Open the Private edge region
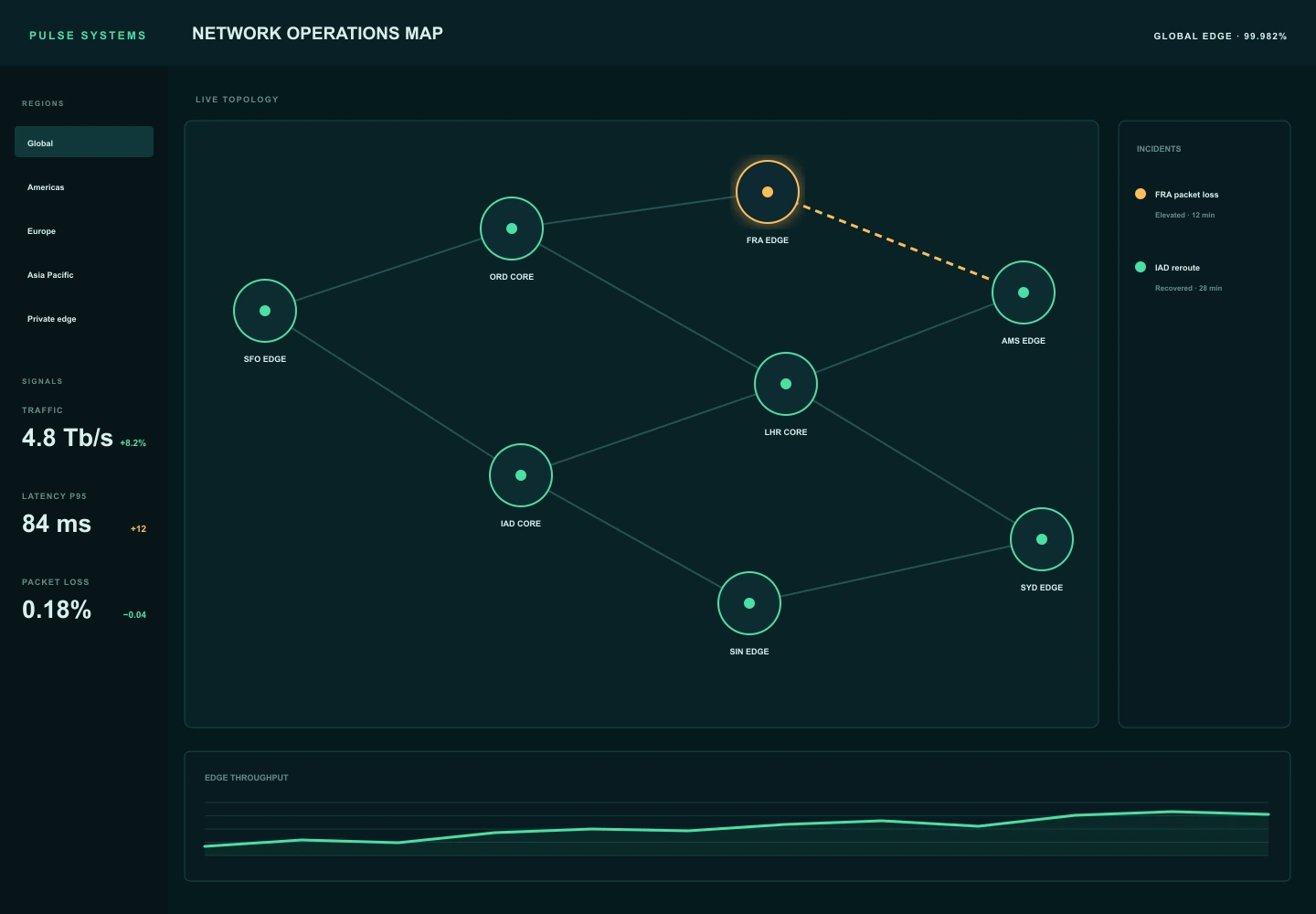The image size is (1316, 914). [84, 318]
